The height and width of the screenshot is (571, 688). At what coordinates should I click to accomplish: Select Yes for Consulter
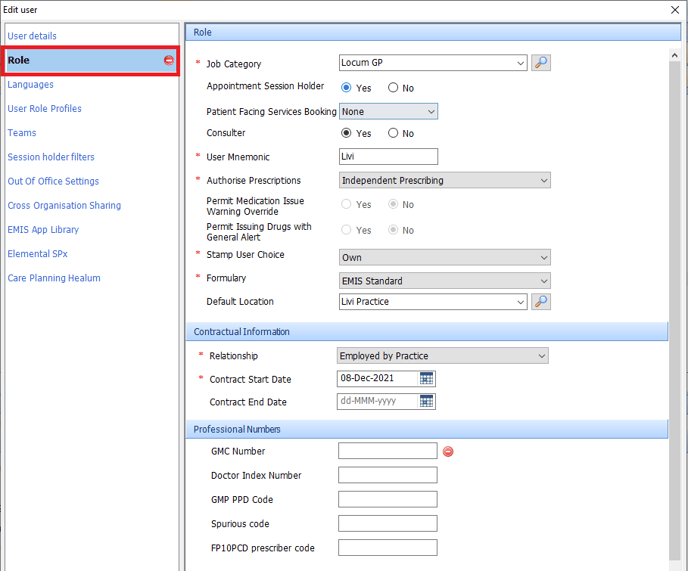pos(347,133)
